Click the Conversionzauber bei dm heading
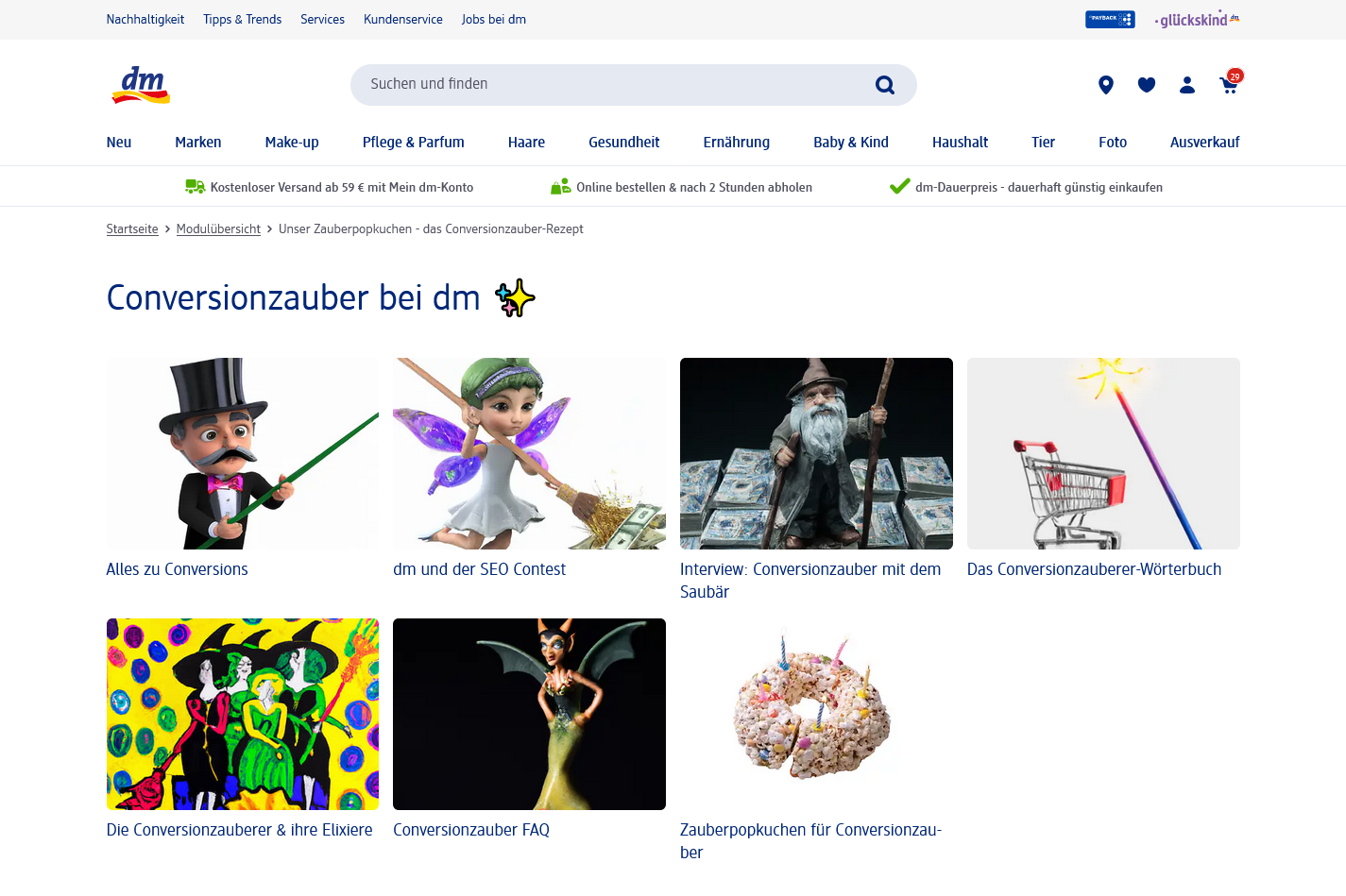 (x=321, y=297)
